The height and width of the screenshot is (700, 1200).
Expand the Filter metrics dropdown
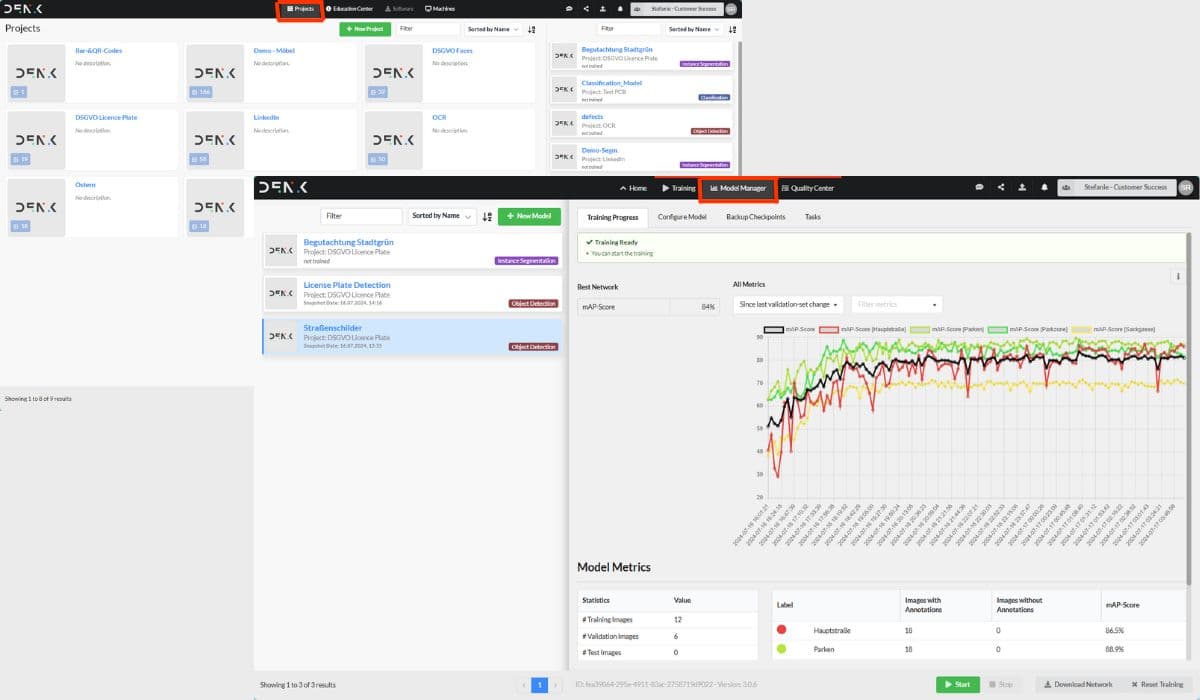pos(896,304)
